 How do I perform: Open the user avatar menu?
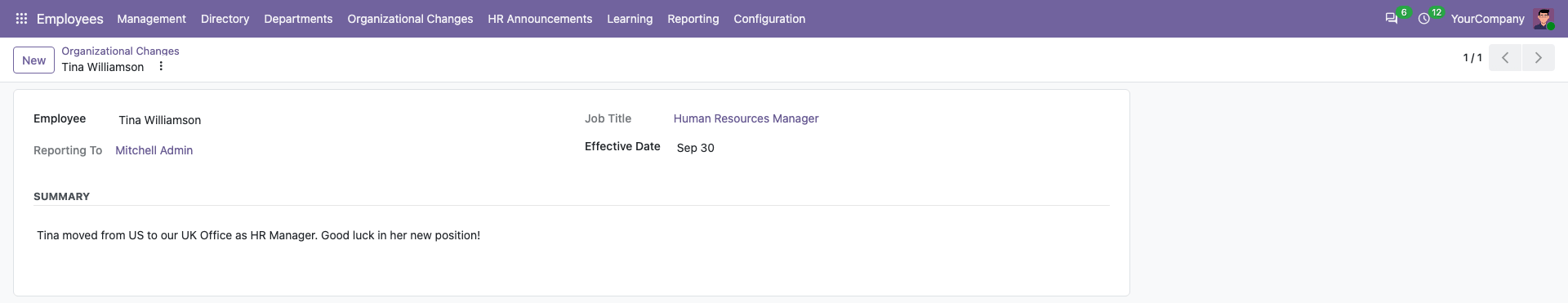(x=1543, y=19)
